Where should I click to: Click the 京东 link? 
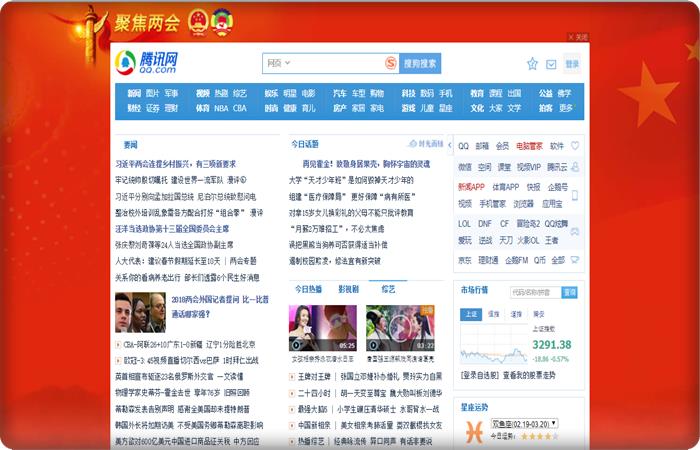[x=465, y=260]
